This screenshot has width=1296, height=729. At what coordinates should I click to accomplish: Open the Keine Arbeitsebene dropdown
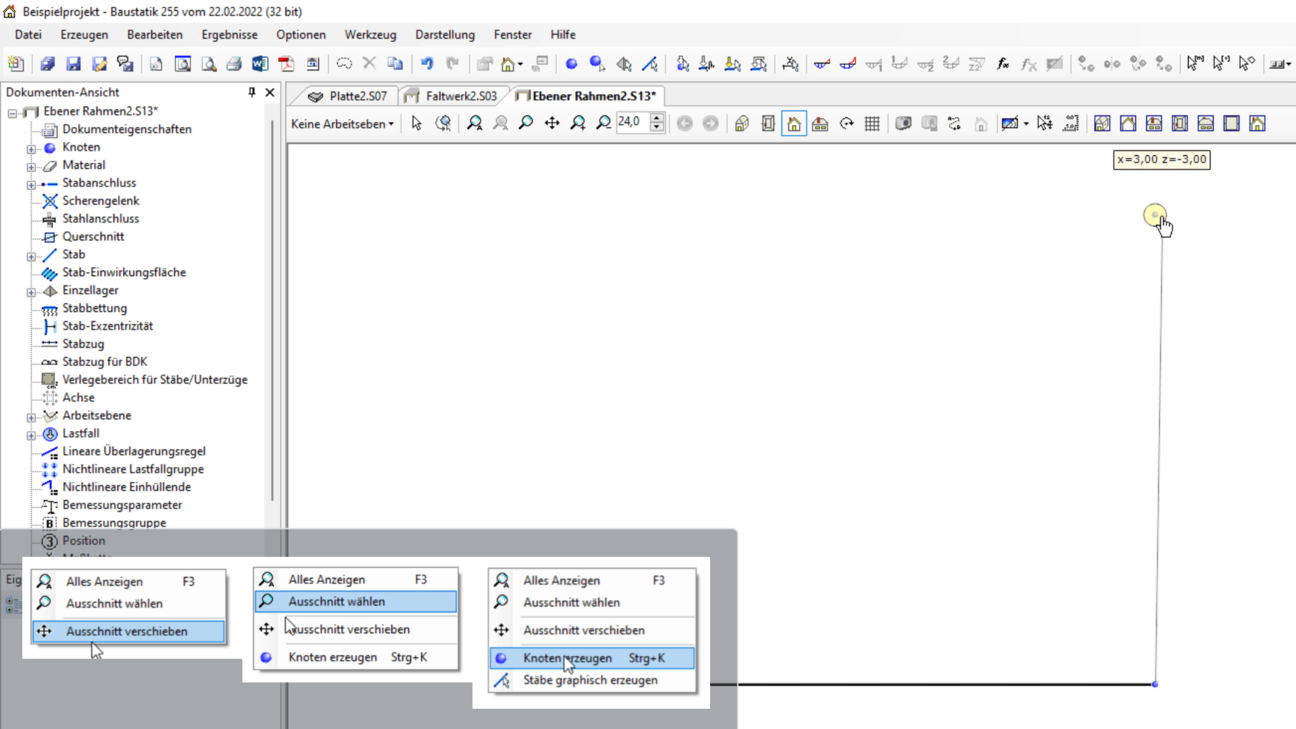click(x=343, y=124)
